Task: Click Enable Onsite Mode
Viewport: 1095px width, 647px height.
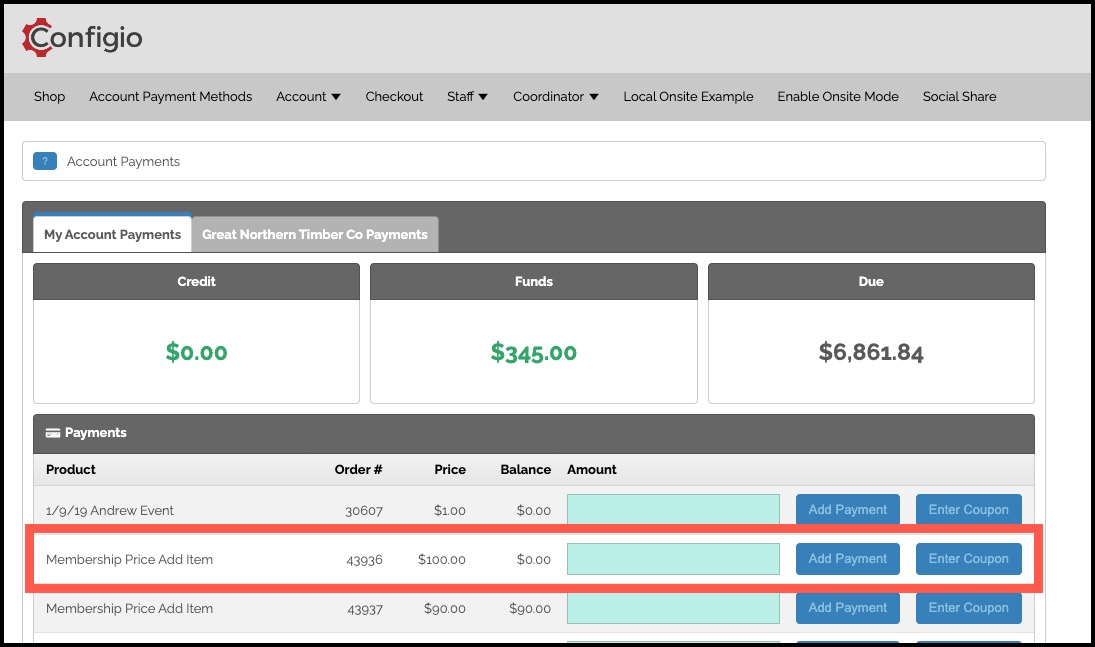Action: click(838, 96)
